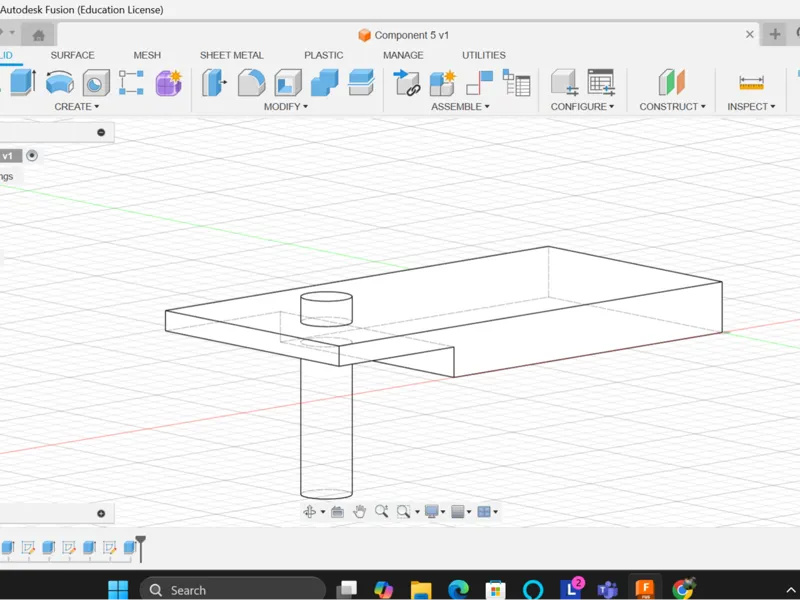The image size is (800, 600).
Task: Open the CONFIGURE dropdown menu
Action: [x=582, y=107]
